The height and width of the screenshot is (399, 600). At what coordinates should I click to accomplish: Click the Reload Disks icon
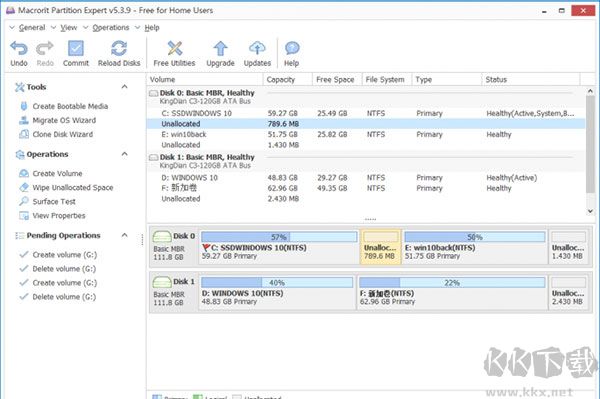coord(119,49)
